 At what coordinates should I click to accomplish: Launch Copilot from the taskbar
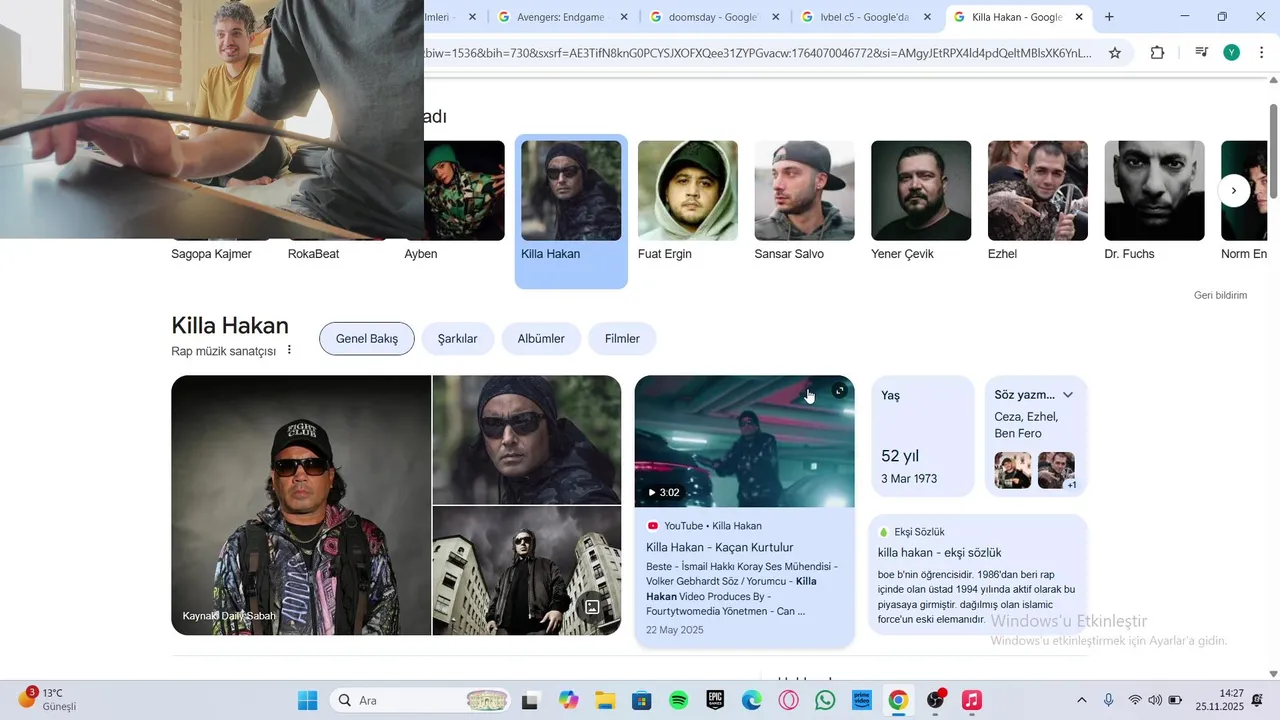coord(568,700)
